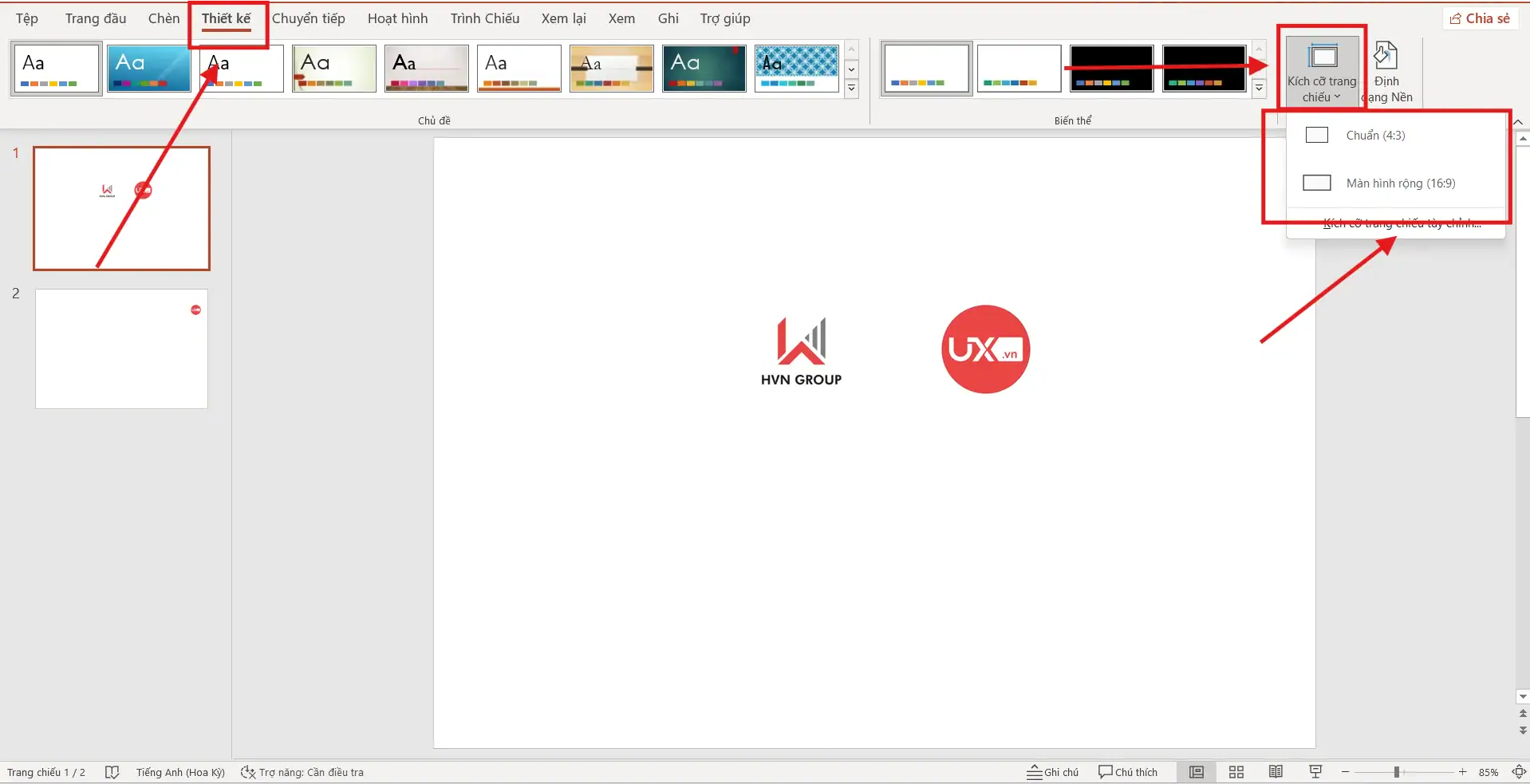1530x784 pixels.
Task: Switch to Slide Sorter view
Action: click(1236, 772)
